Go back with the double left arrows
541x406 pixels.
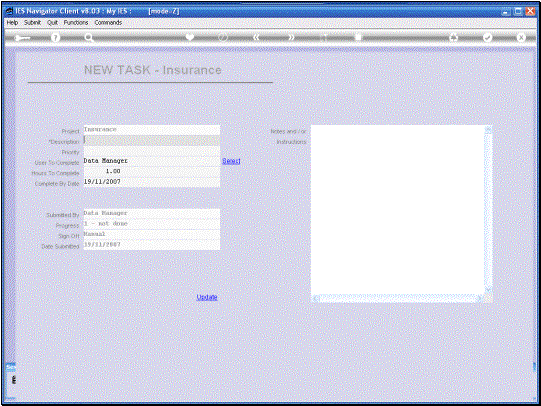(x=256, y=38)
